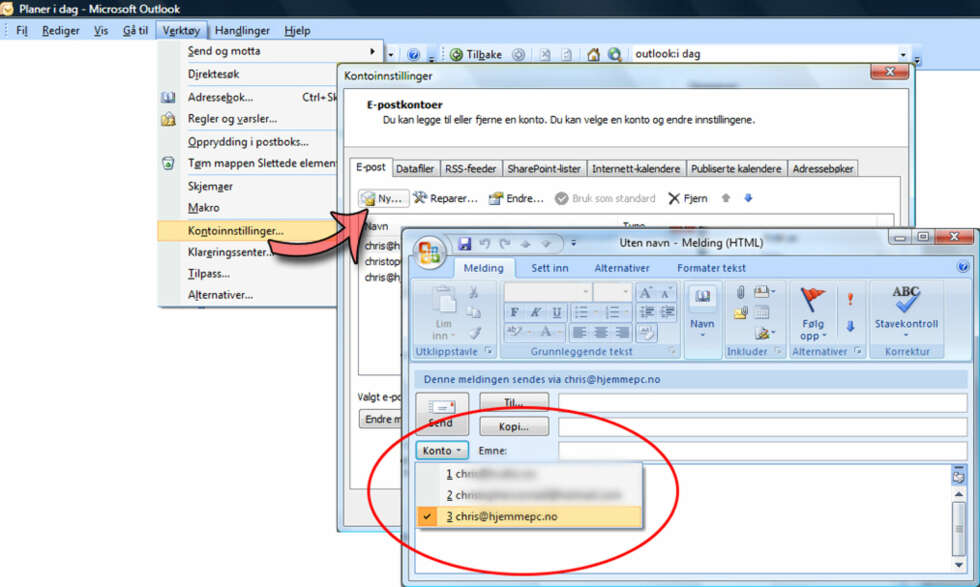Increase font size with the grow font icon

tap(645, 292)
